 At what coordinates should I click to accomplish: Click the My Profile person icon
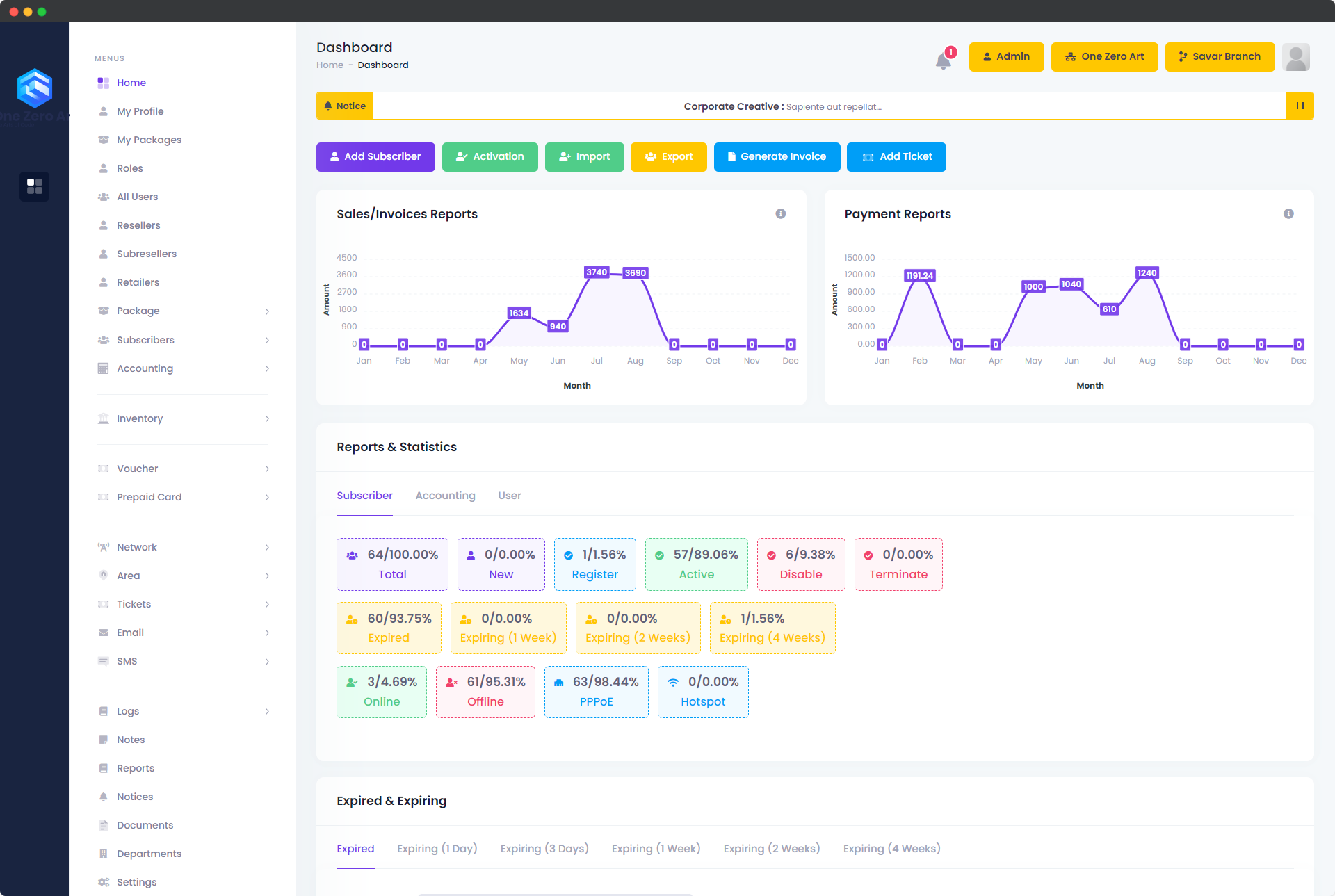pos(104,111)
